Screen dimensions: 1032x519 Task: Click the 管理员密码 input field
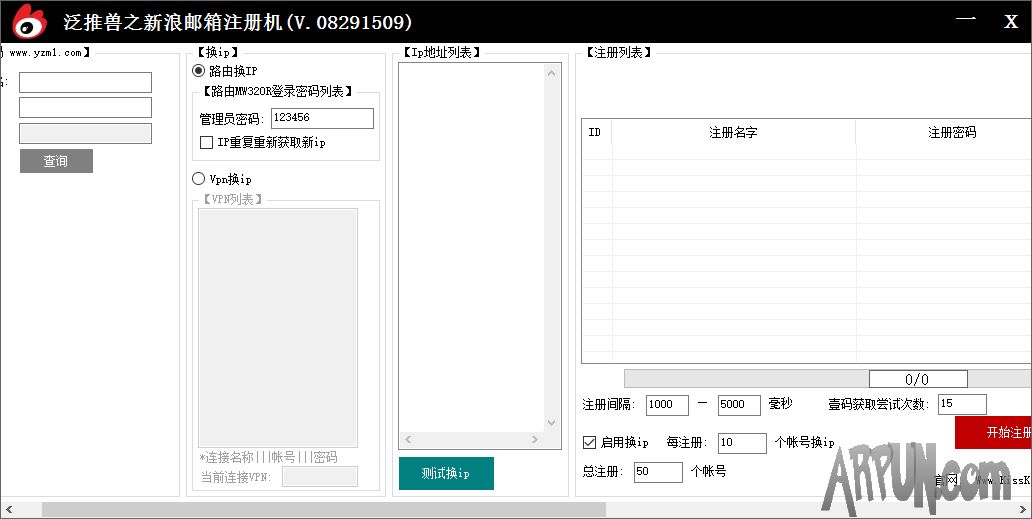coord(322,118)
